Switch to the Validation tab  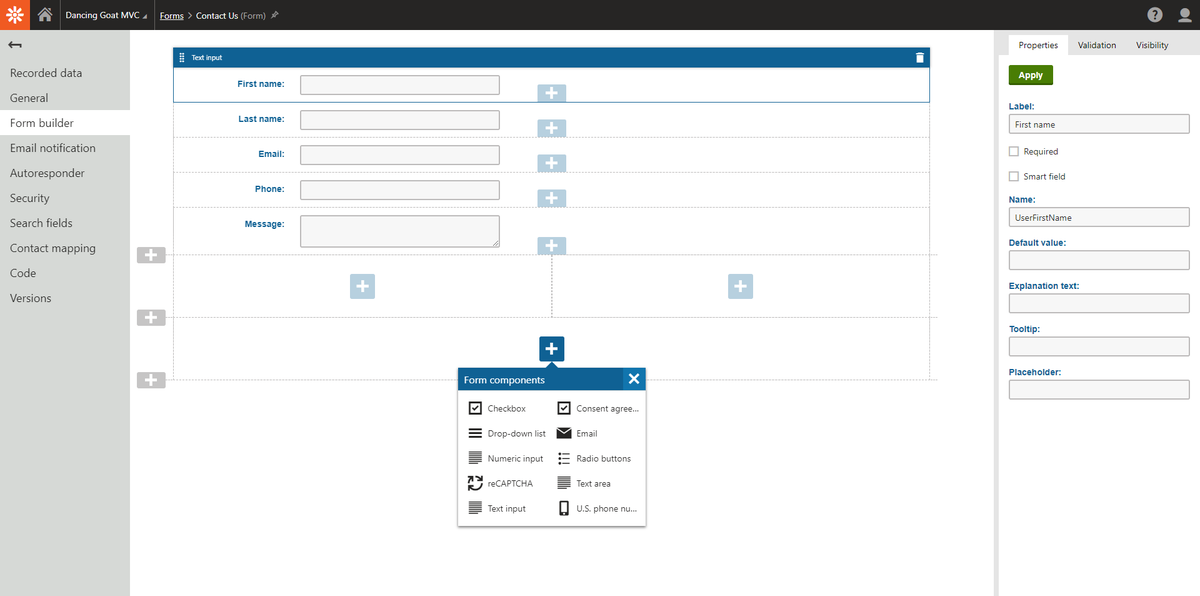coord(1096,45)
